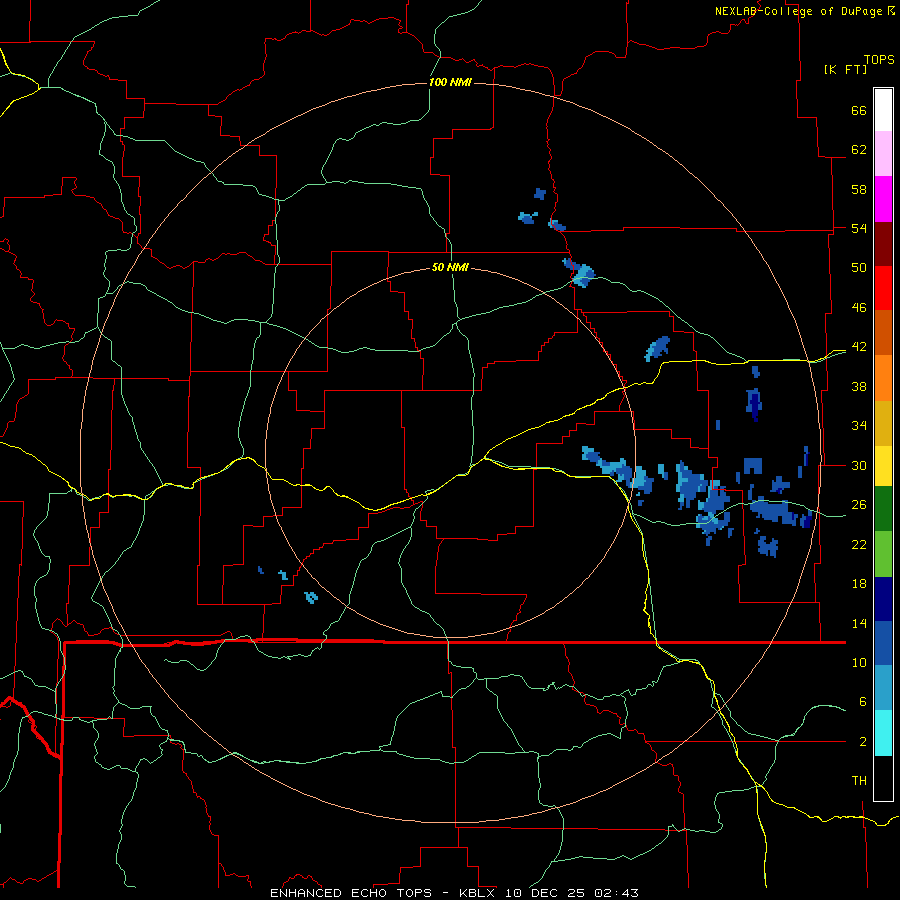Click the '100 NMI' range ring label
Viewport: 900px width, 900px height.
[x=450, y=83]
